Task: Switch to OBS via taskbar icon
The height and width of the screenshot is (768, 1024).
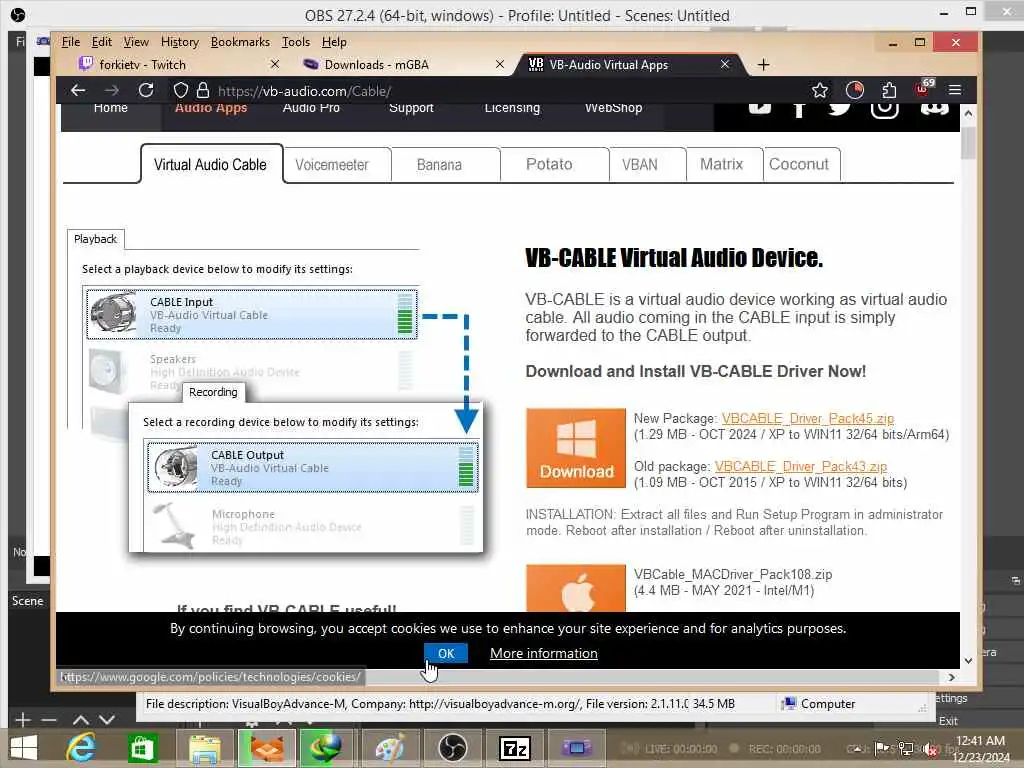Action: [452, 748]
